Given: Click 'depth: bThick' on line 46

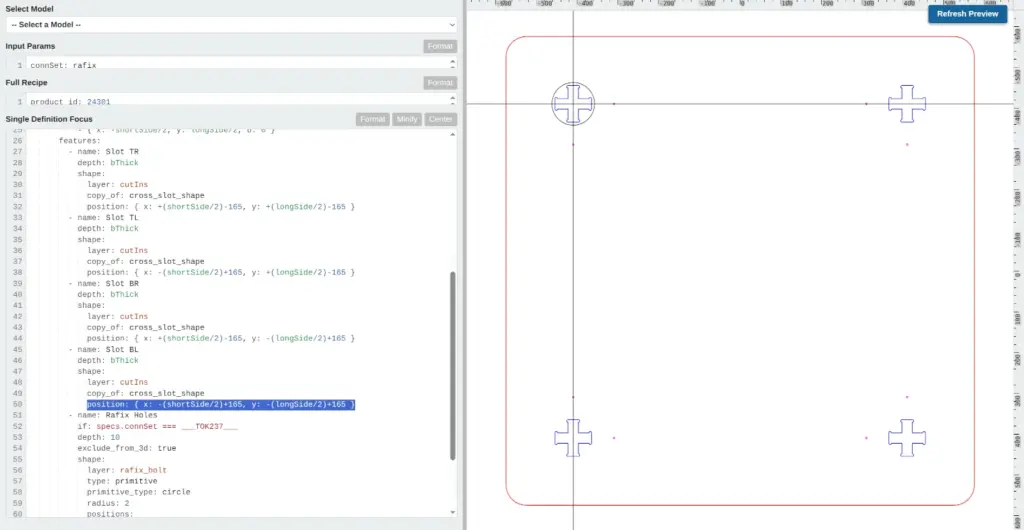Looking at the screenshot, I should click(x=108, y=360).
